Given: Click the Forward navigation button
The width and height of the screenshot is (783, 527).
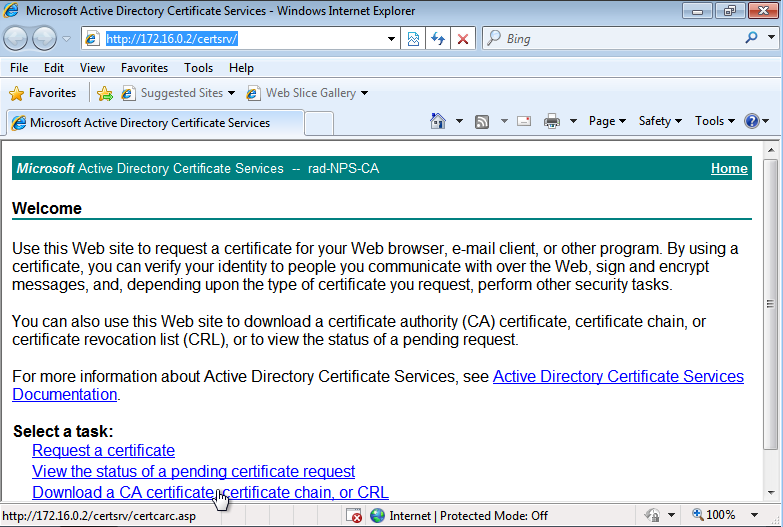Looking at the screenshot, I should pyautogui.click(x=44, y=38).
